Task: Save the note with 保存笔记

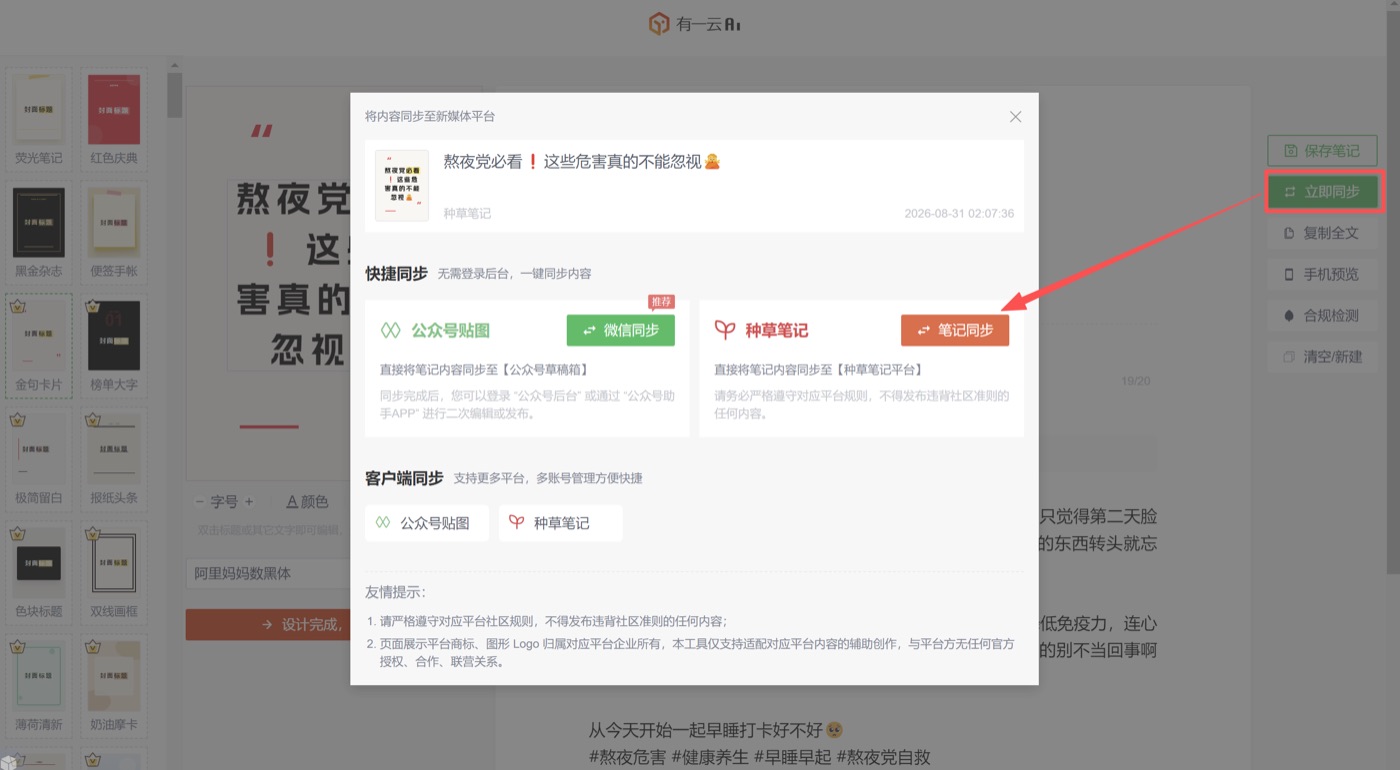Action: (1322, 151)
